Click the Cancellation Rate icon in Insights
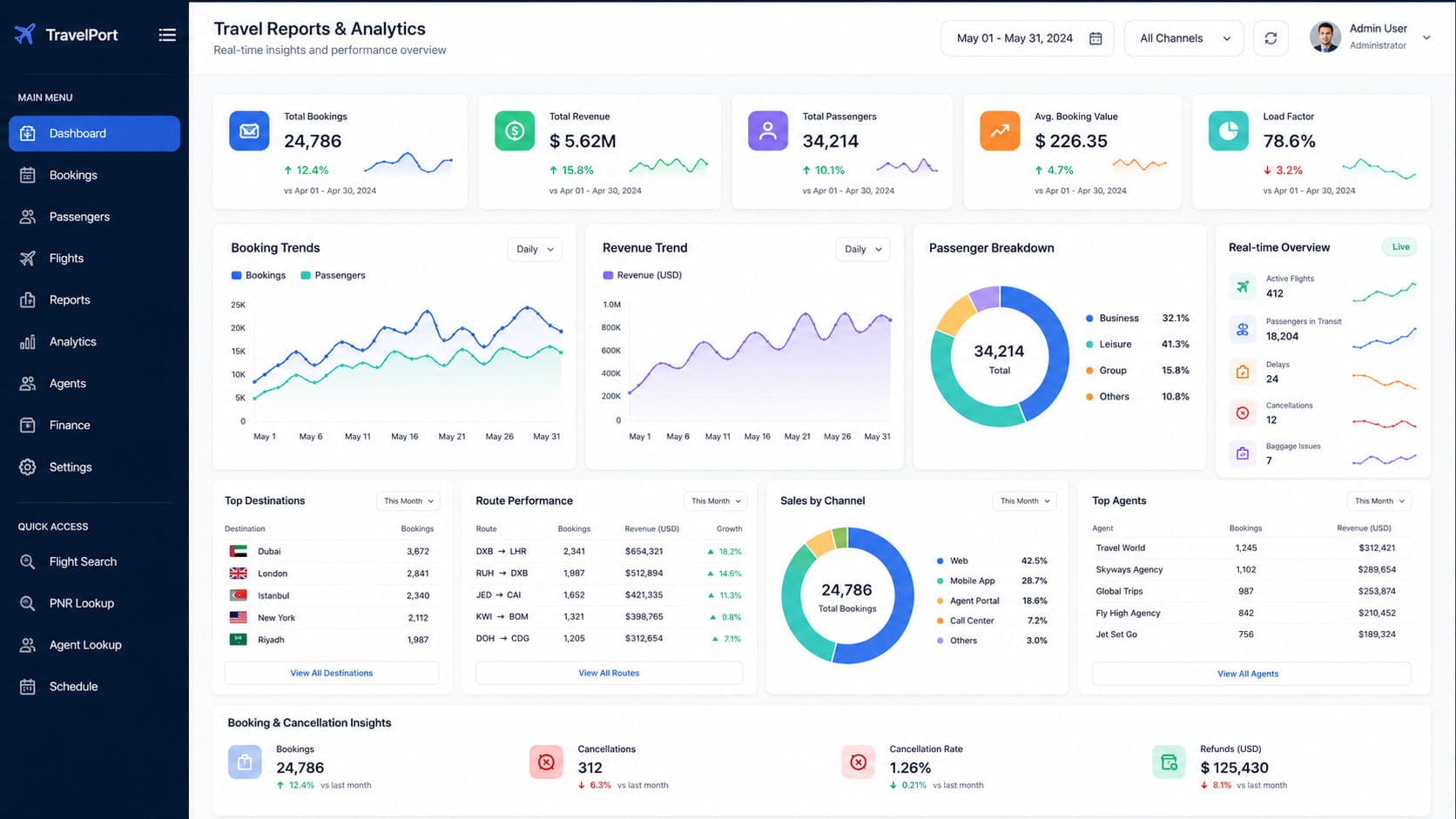 858,762
